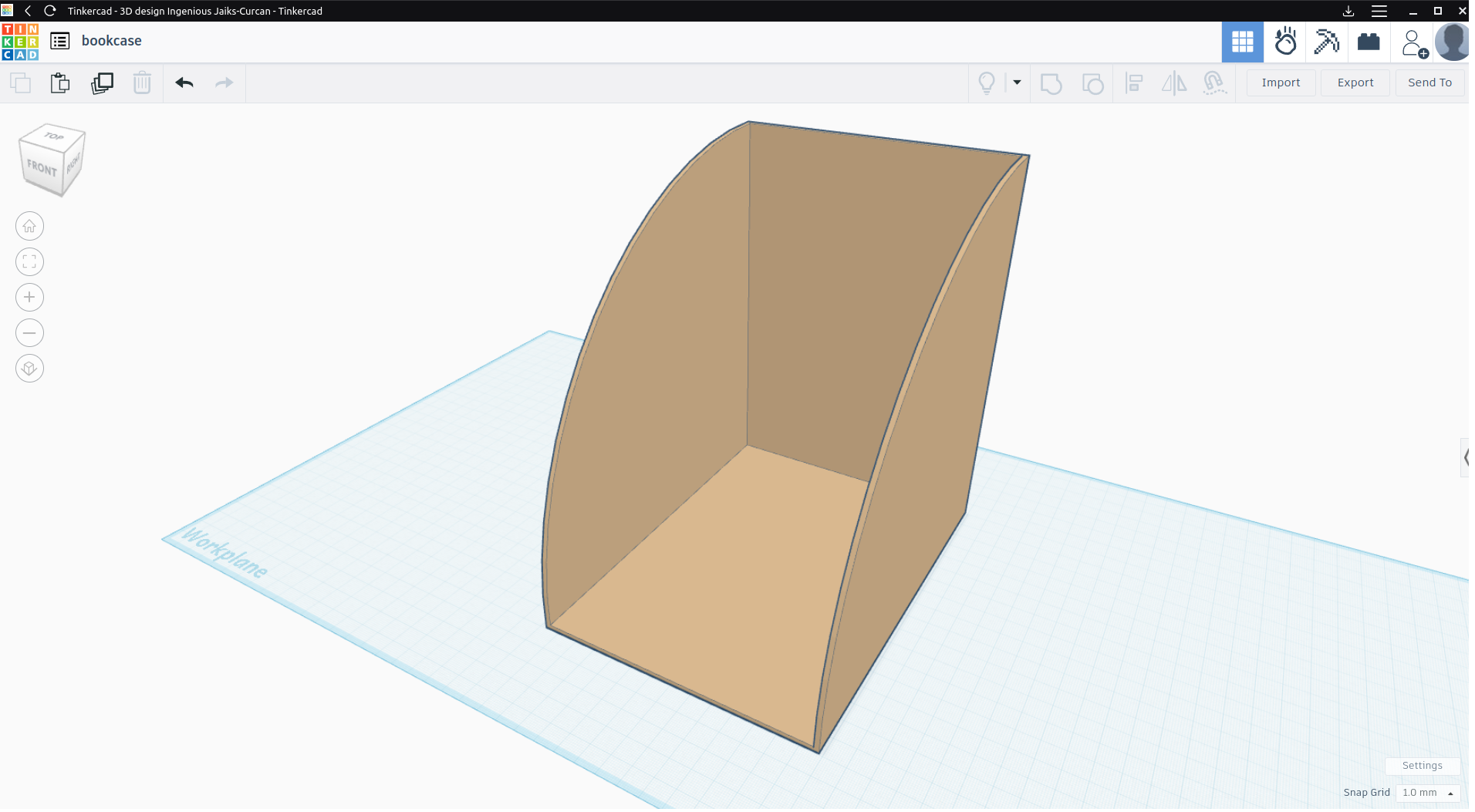
Task: Open the visibility dropdown arrow beside the lightbulb
Action: (1017, 83)
